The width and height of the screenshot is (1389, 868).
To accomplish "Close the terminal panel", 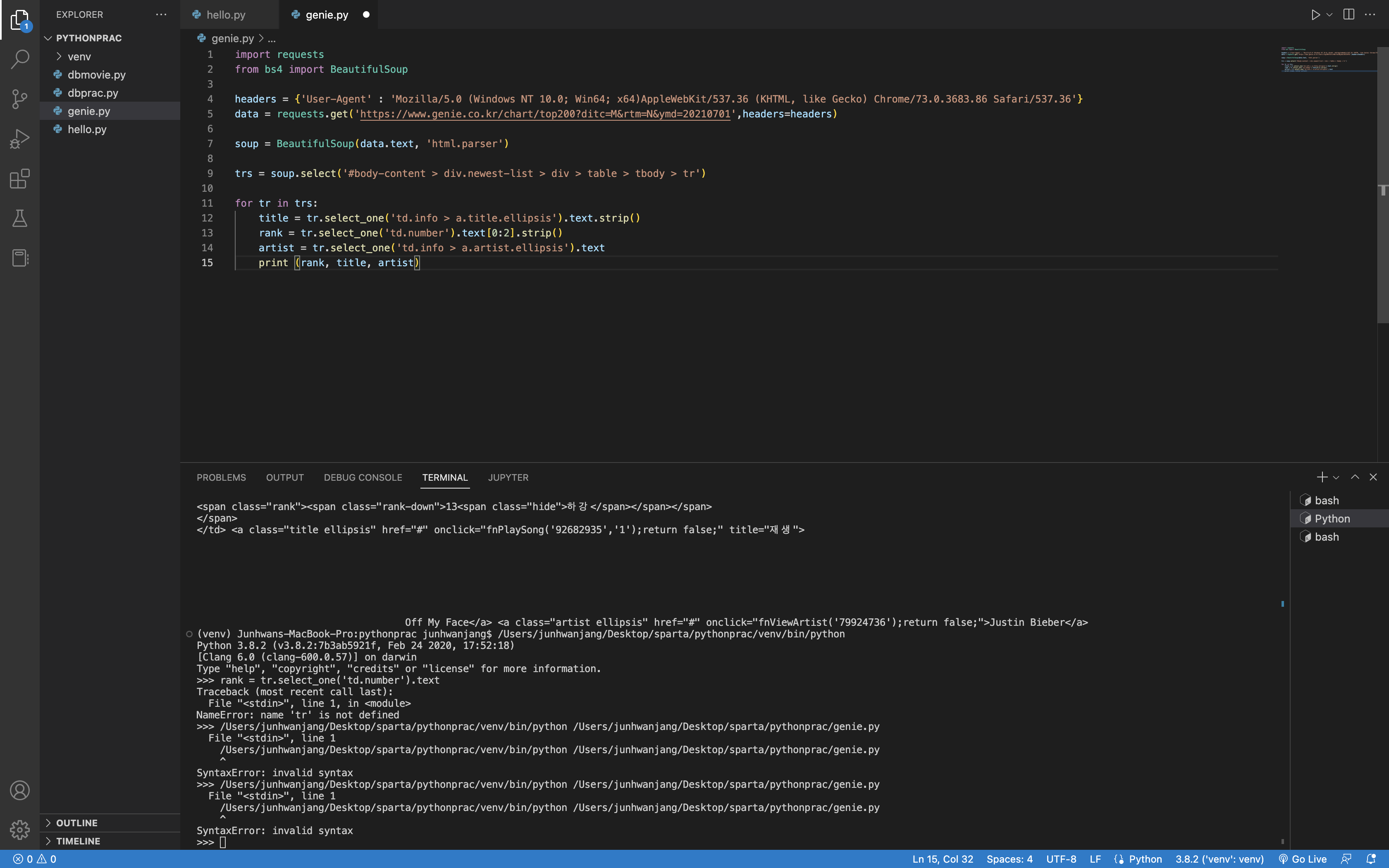I will click(1374, 477).
